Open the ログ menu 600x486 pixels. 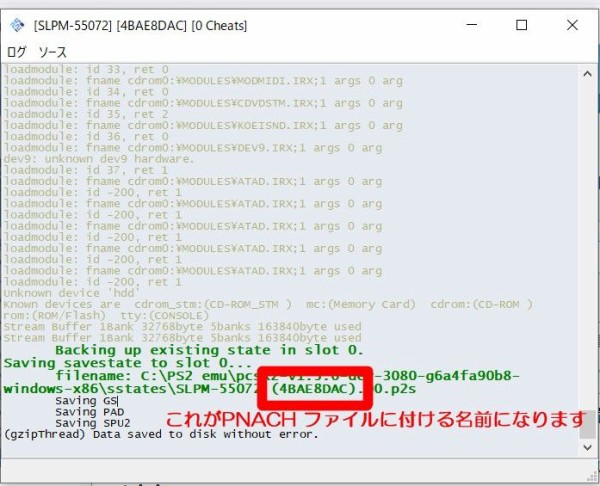coord(17,52)
